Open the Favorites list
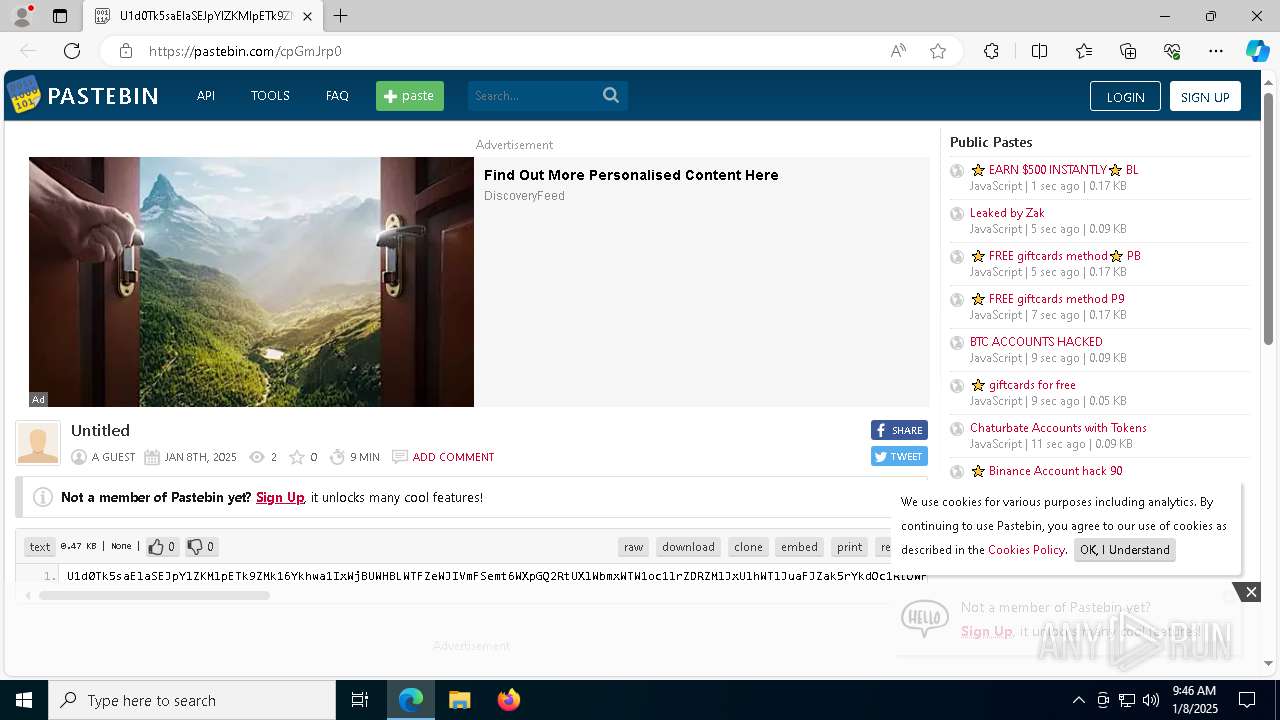This screenshot has width=1280, height=720. pos(1084,51)
